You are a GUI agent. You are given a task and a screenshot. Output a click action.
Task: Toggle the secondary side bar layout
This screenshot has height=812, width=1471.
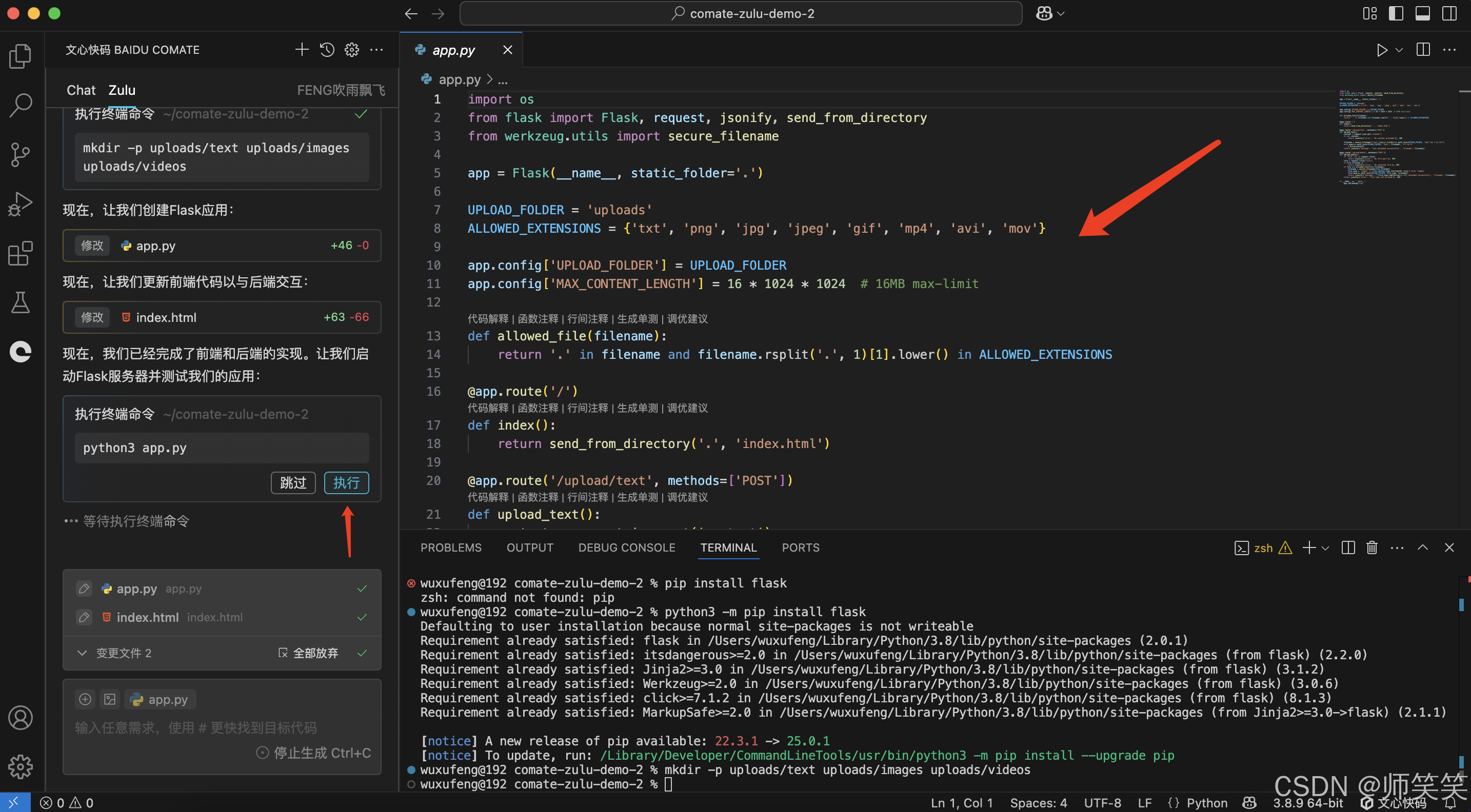click(x=1449, y=13)
